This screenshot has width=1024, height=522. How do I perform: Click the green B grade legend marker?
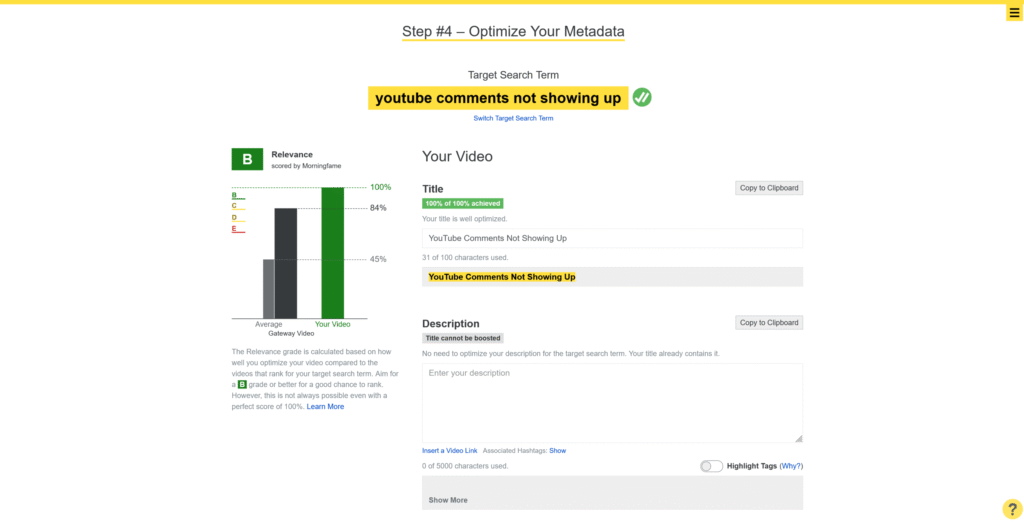click(x=237, y=196)
